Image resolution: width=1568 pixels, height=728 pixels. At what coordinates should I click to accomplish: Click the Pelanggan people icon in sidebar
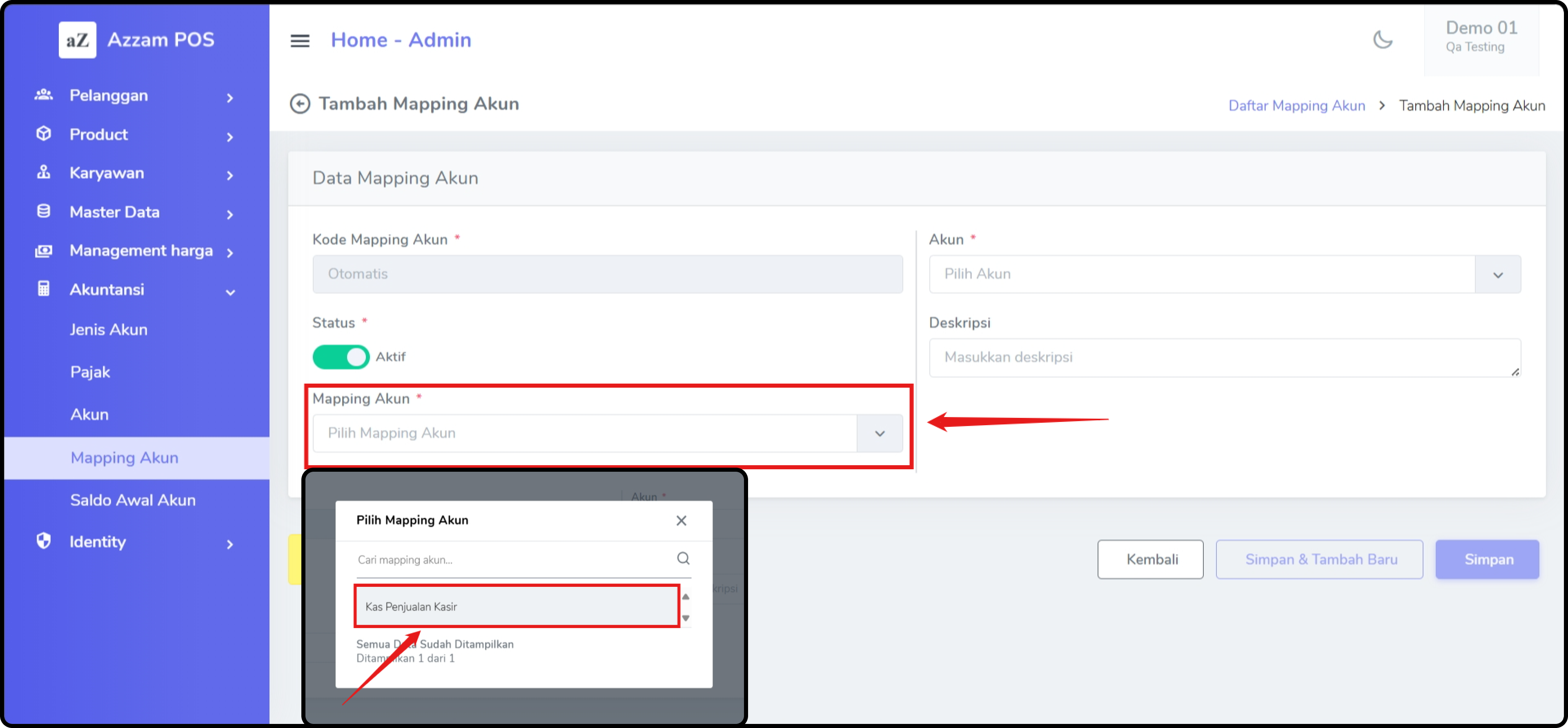click(43, 95)
